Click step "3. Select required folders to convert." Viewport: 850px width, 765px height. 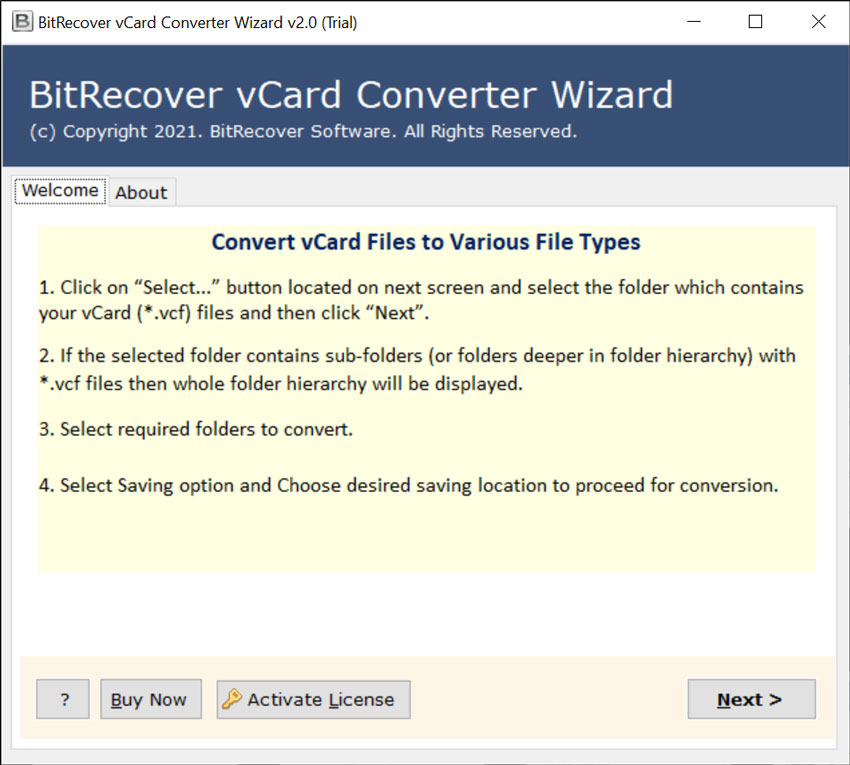point(196,429)
